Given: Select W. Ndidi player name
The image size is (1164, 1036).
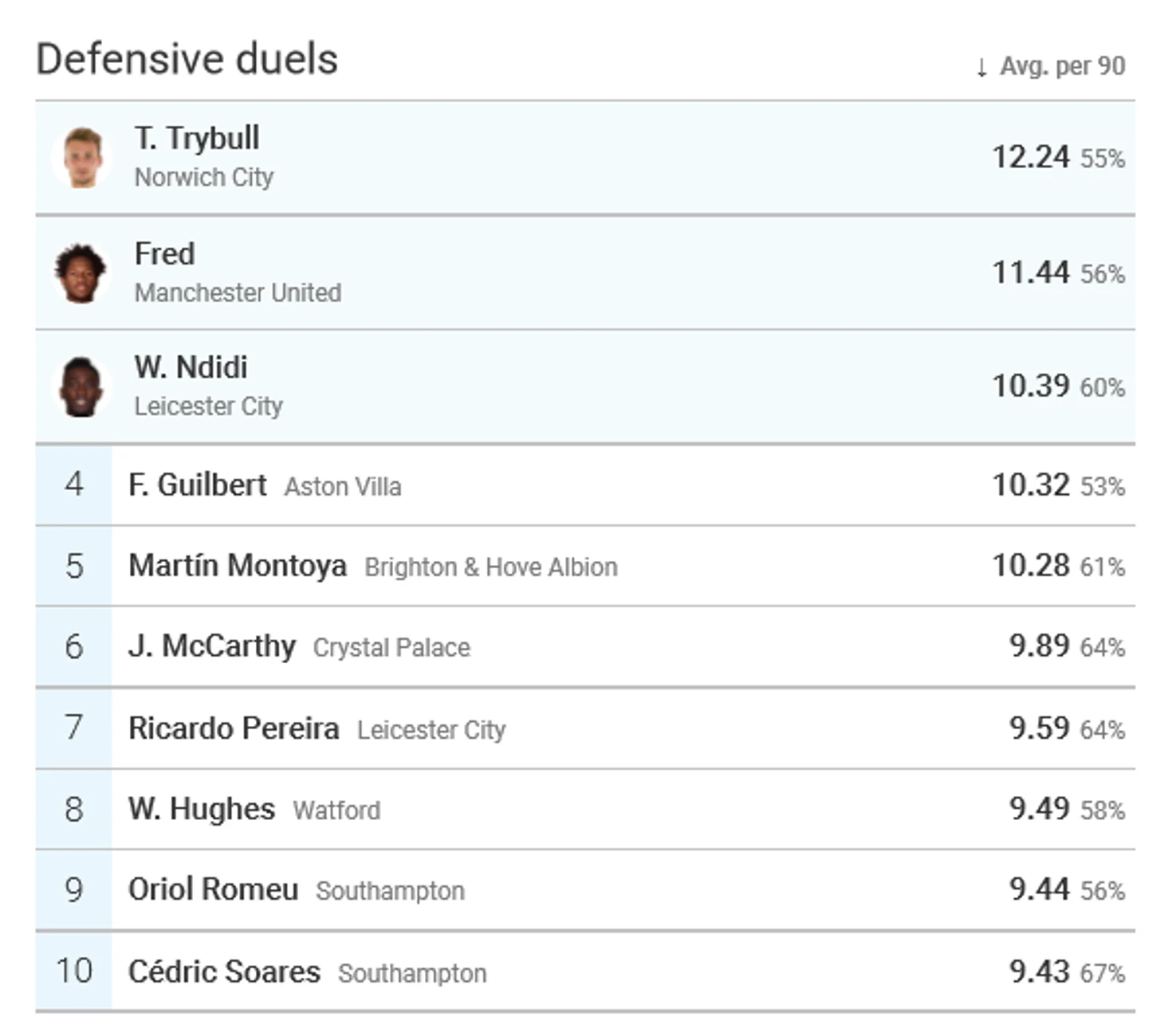Looking at the screenshot, I should [191, 367].
